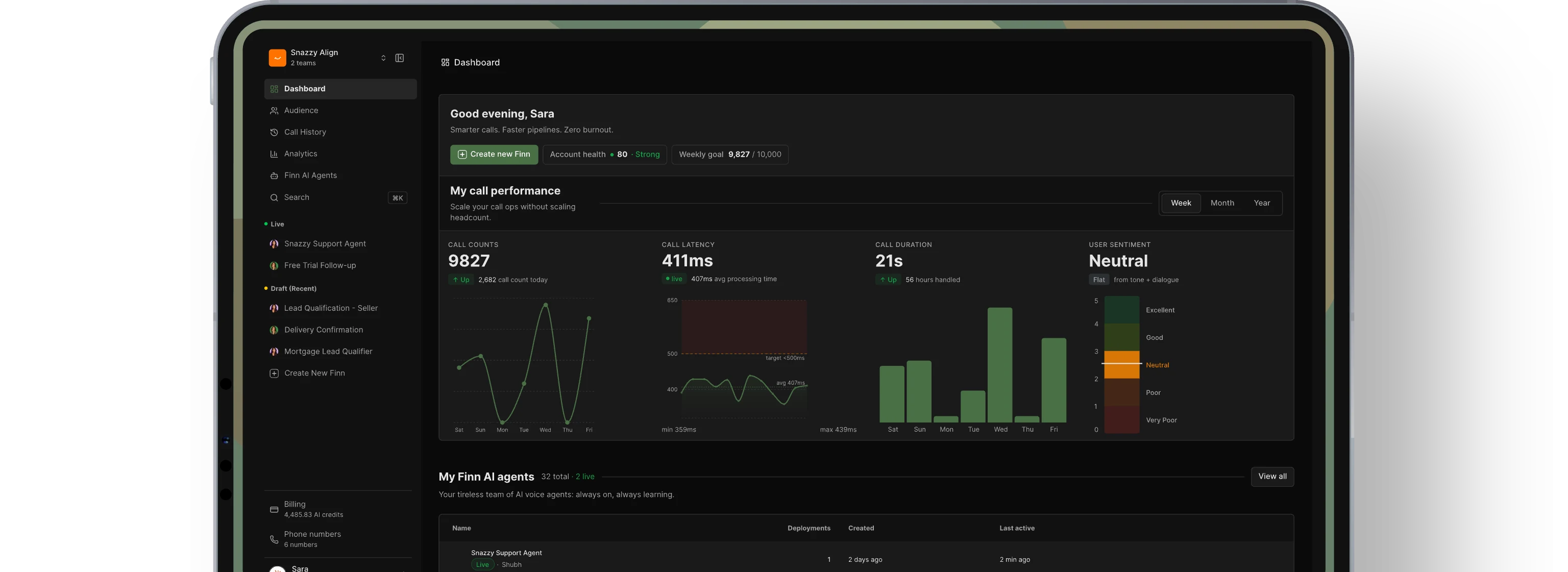1568x572 pixels.
Task: Click the plus icon beside Create New Finn
Action: point(274,374)
